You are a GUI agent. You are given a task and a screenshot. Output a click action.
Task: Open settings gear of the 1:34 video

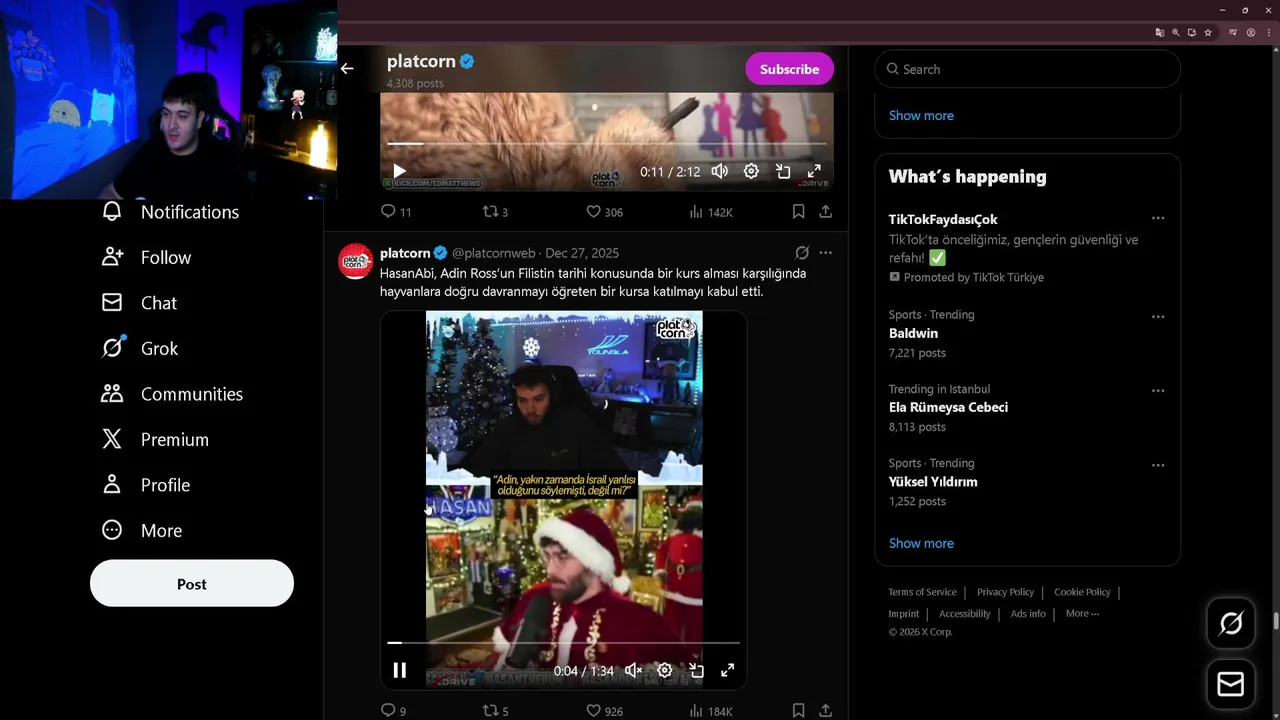point(664,670)
